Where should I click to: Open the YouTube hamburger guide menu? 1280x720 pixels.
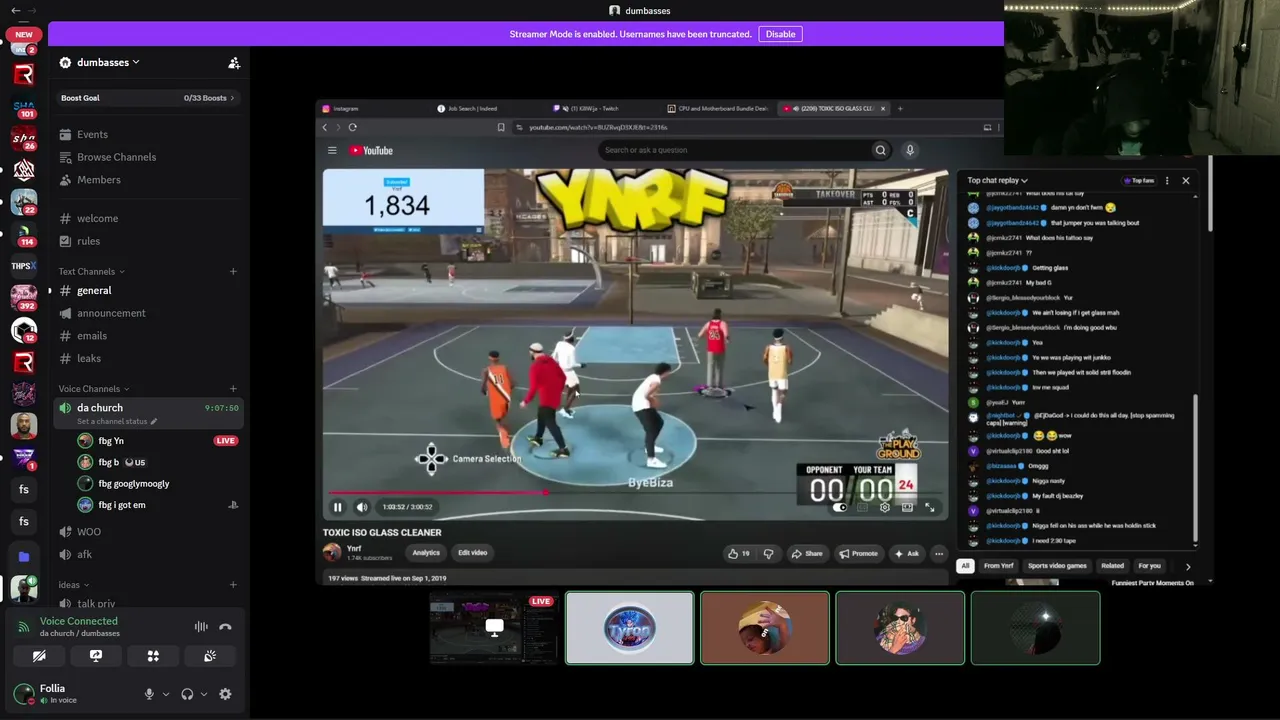pyautogui.click(x=332, y=150)
